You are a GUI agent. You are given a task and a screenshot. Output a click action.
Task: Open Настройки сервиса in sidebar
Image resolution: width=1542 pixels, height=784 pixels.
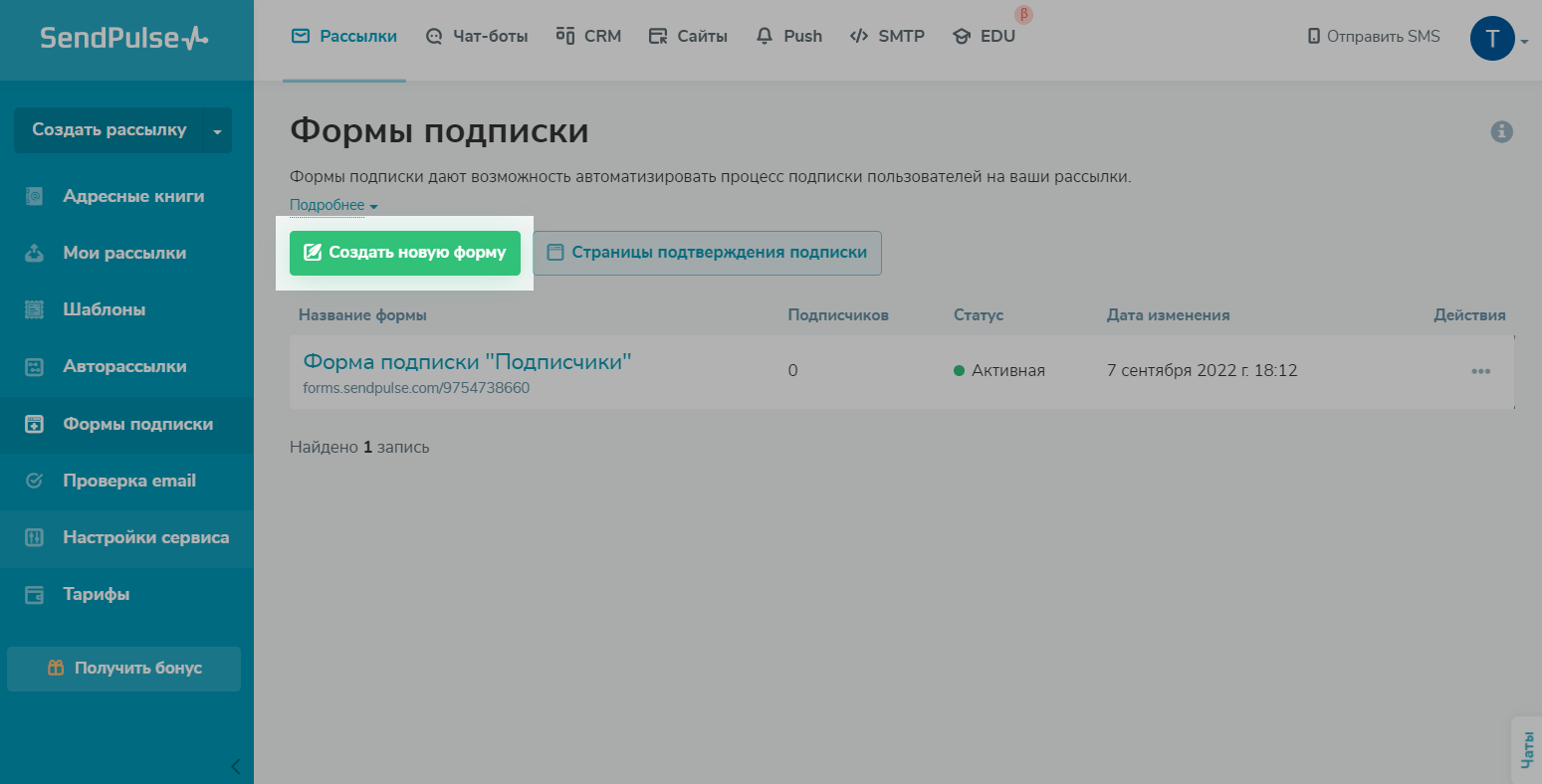[145, 538]
